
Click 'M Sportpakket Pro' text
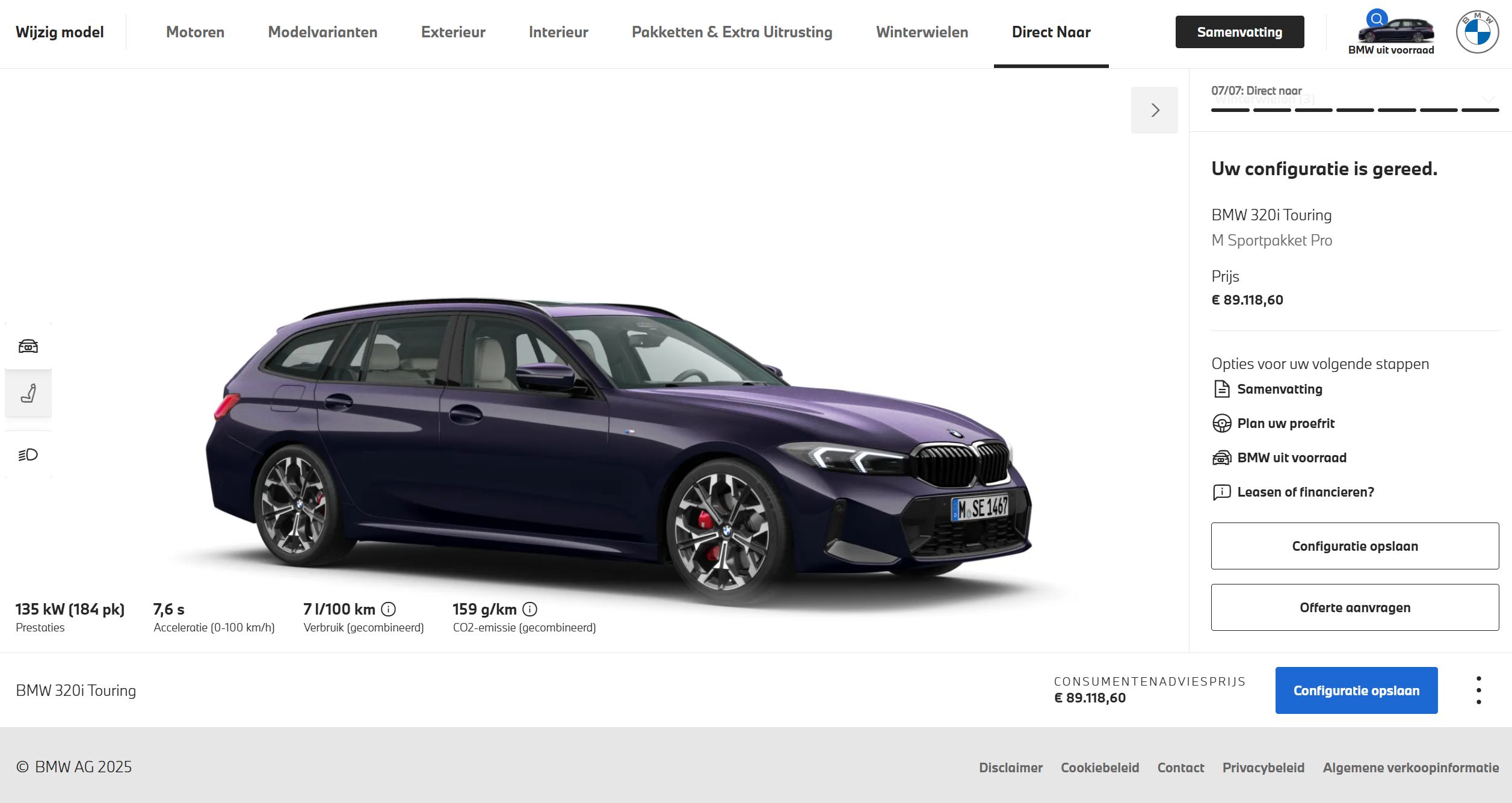click(1272, 240)
